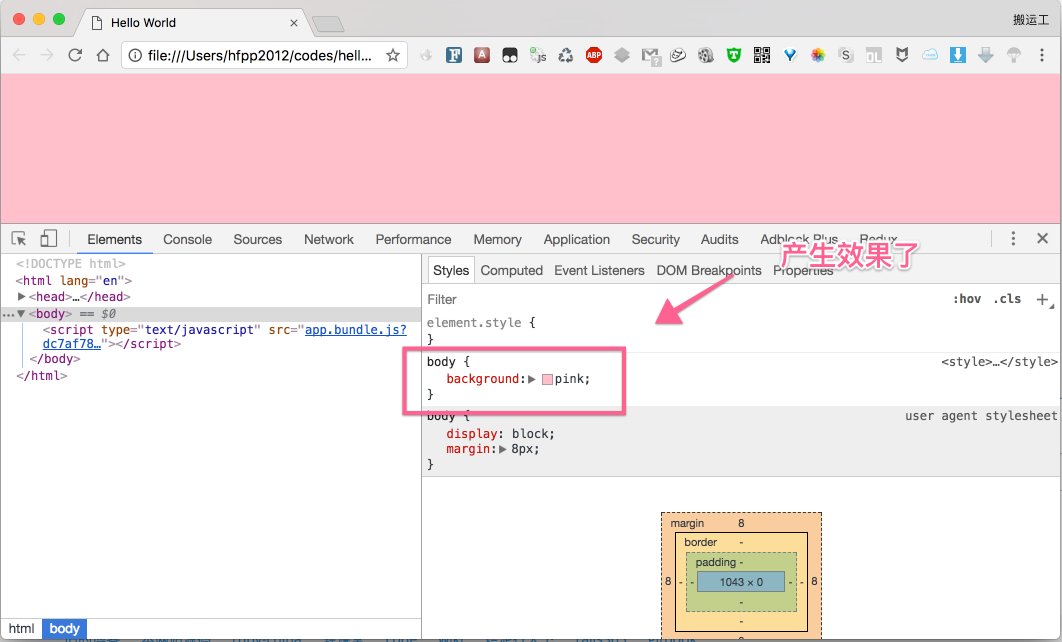This screenshot has height=642, width=1062.
Task: Switch to the Console tab
Action: click(187, 239)
